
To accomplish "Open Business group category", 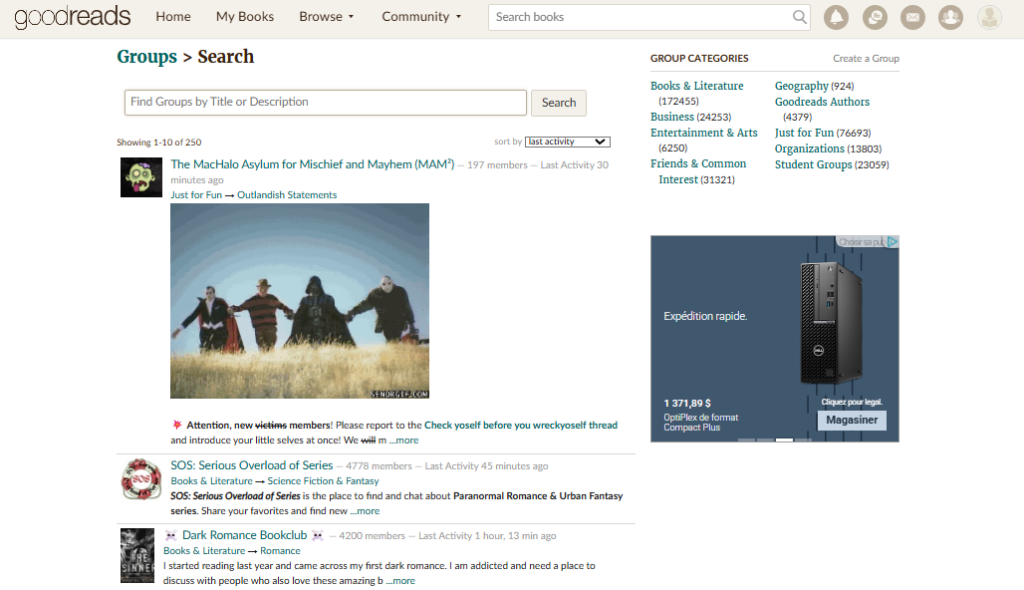I will (x=672, y=117).
